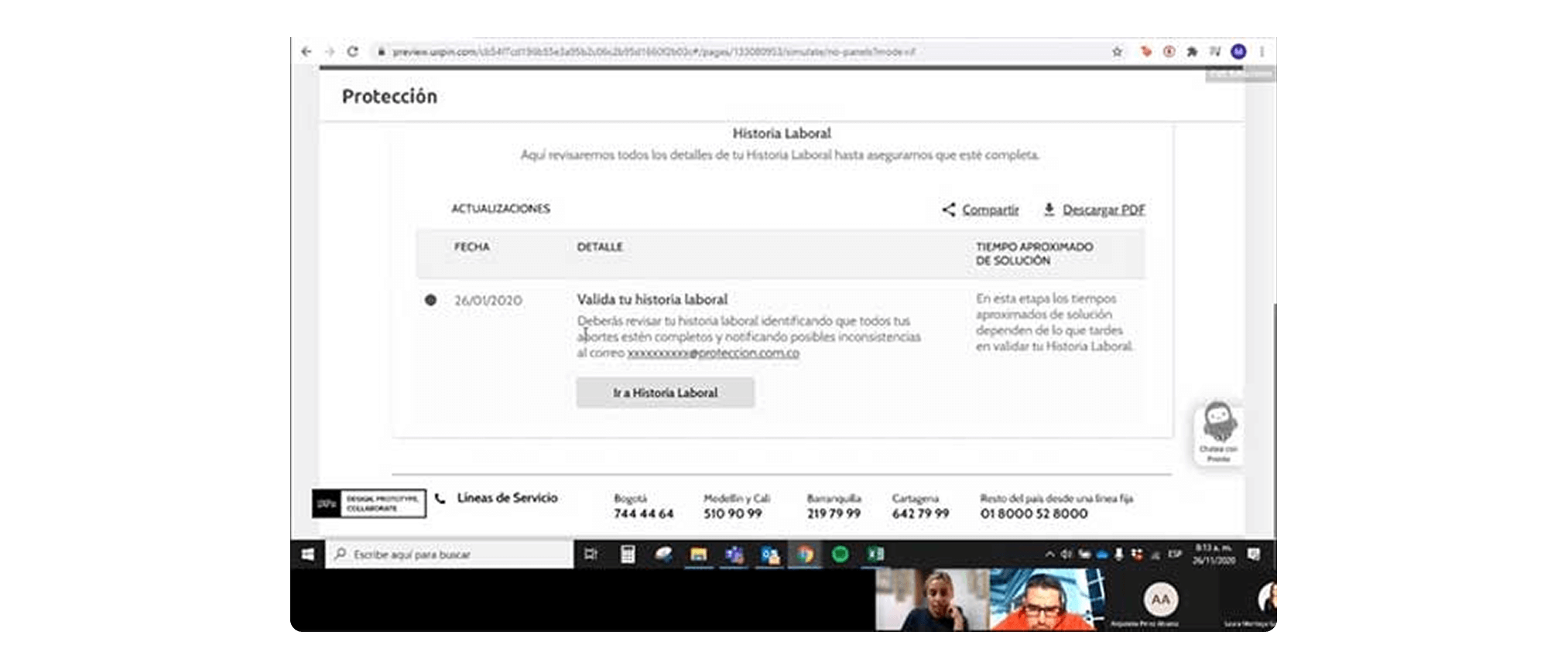Click the timeline dot beside 26/01/2020
The image size is (1568, 669).
(x=430, y=300)
